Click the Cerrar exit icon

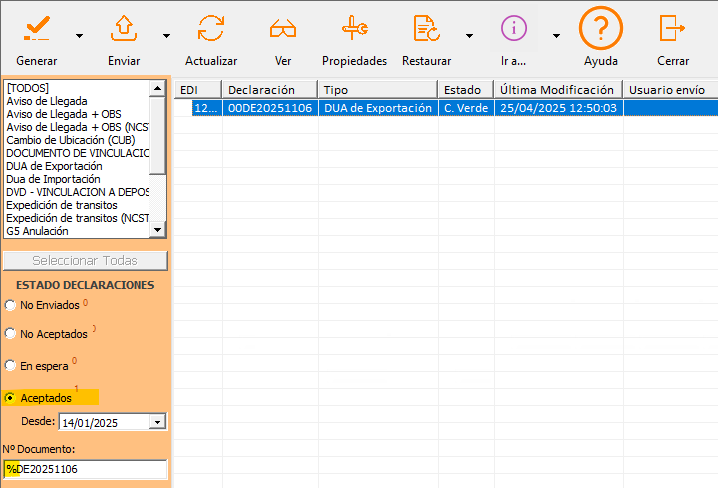(673, 28)
